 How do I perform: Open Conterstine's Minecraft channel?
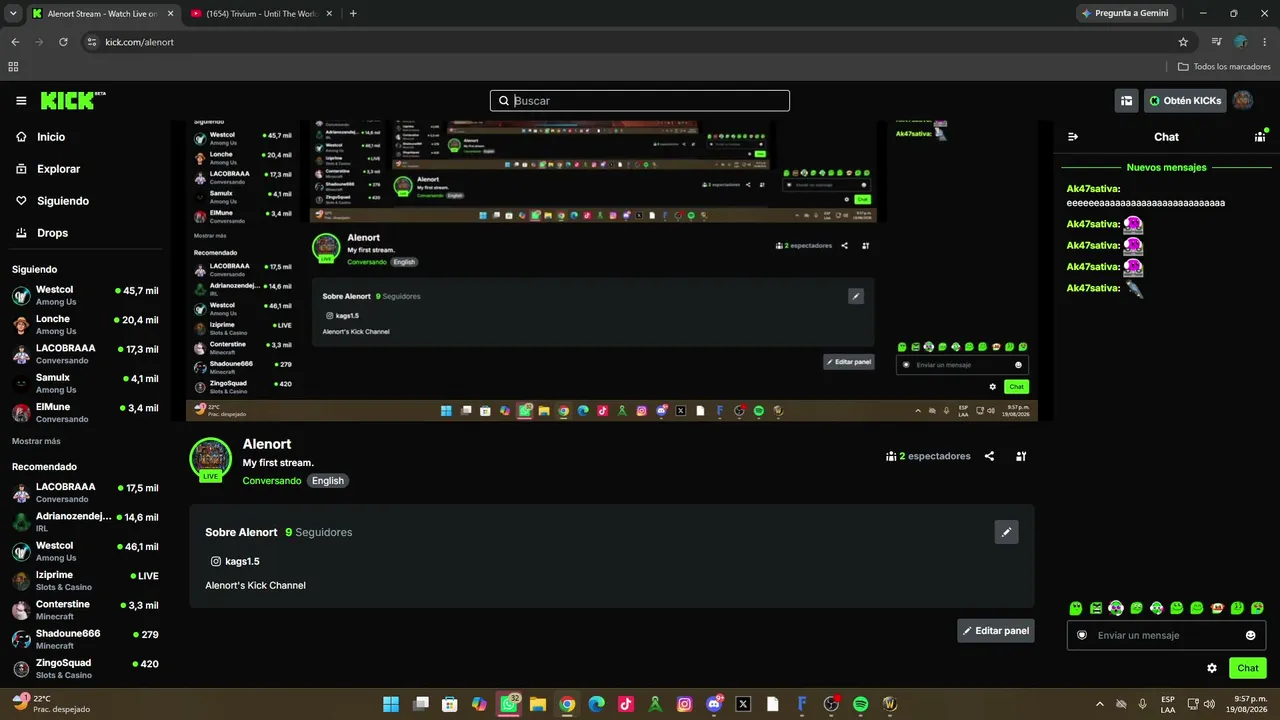(85, 610)
